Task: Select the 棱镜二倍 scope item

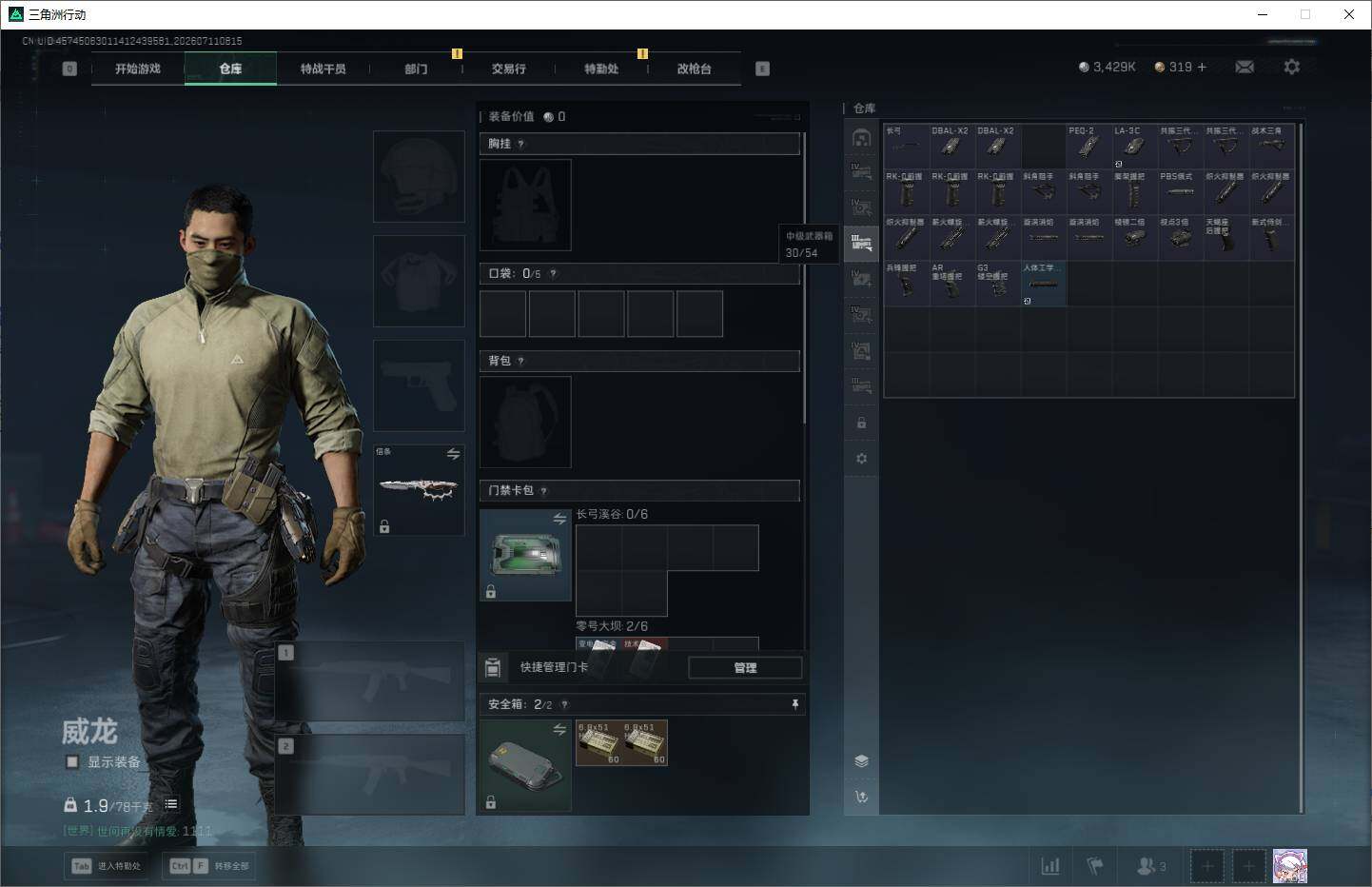Action: click(x=1135, y=238)
